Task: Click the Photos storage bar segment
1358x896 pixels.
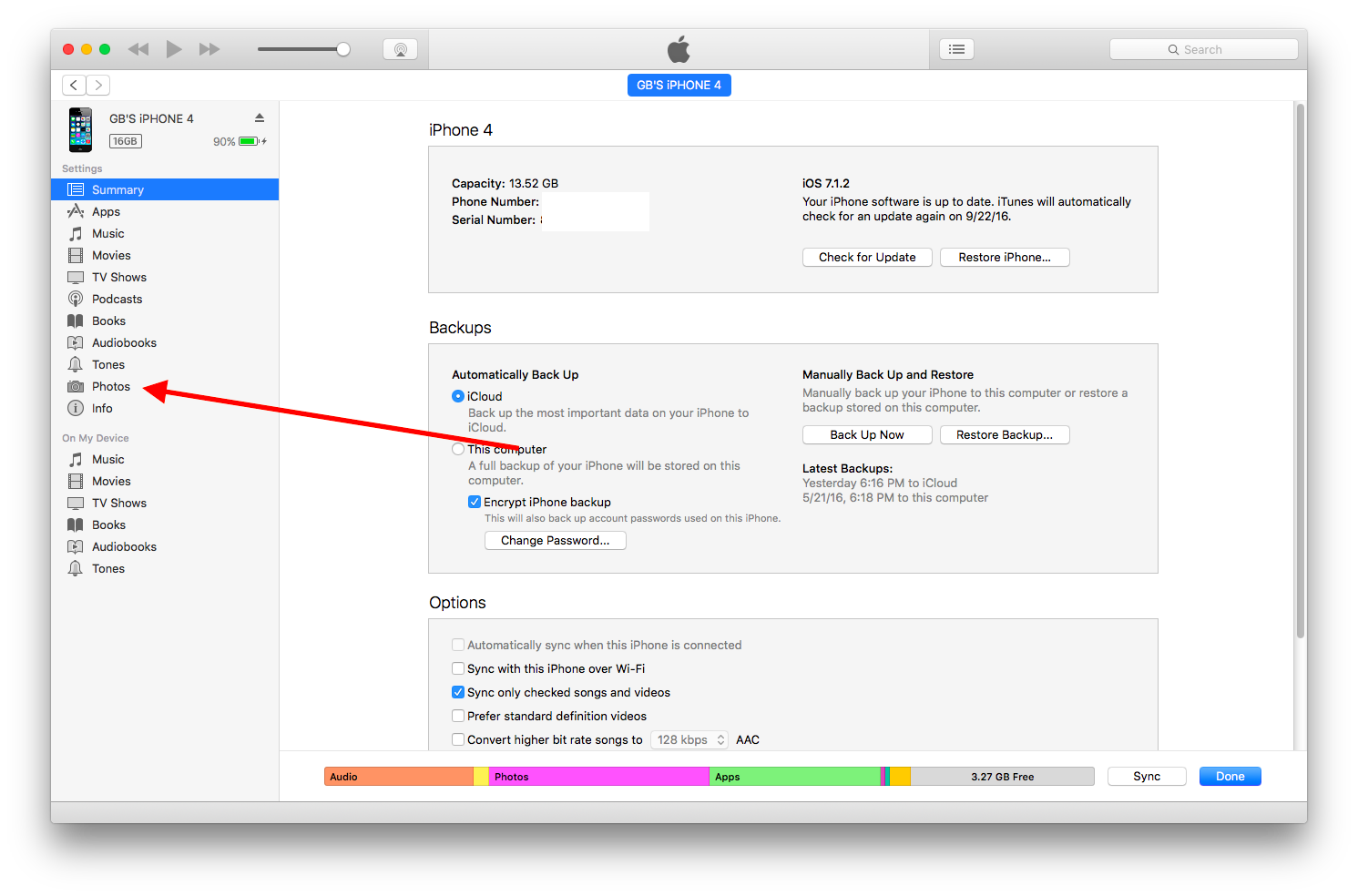Action: [x=599, y=777]
